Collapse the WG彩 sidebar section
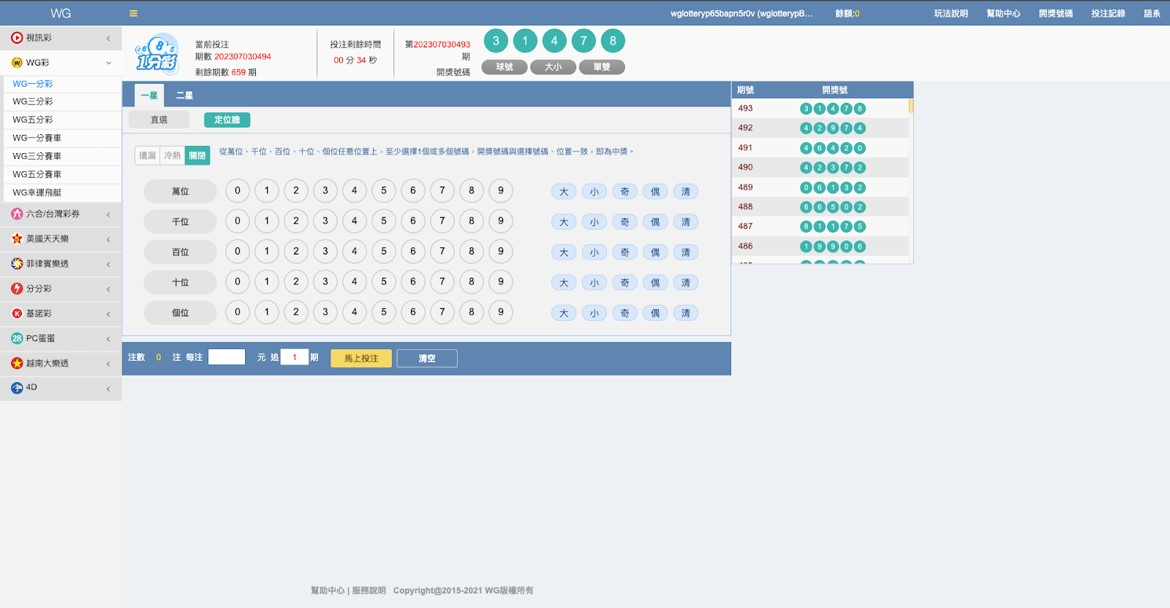 click(108, 63)
